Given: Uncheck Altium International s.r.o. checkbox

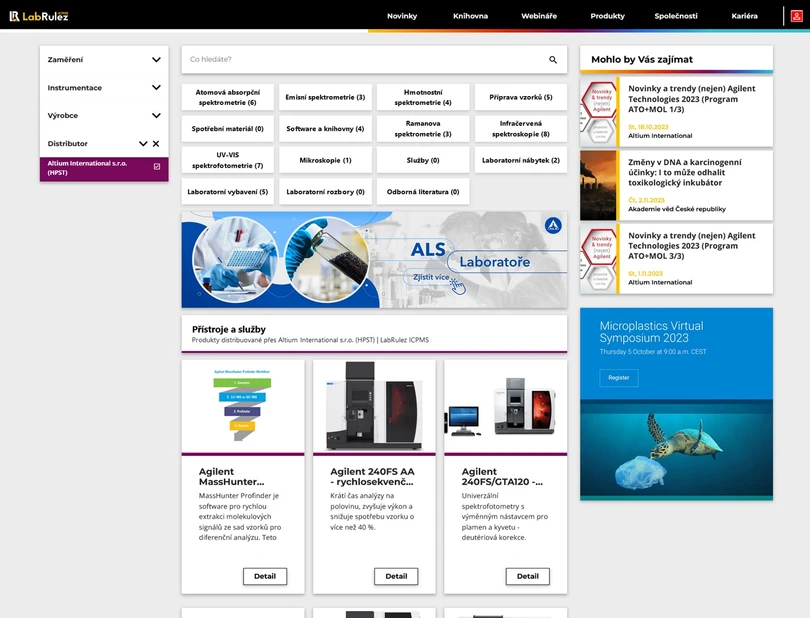Looking at the screenshot, I should 157,166.
